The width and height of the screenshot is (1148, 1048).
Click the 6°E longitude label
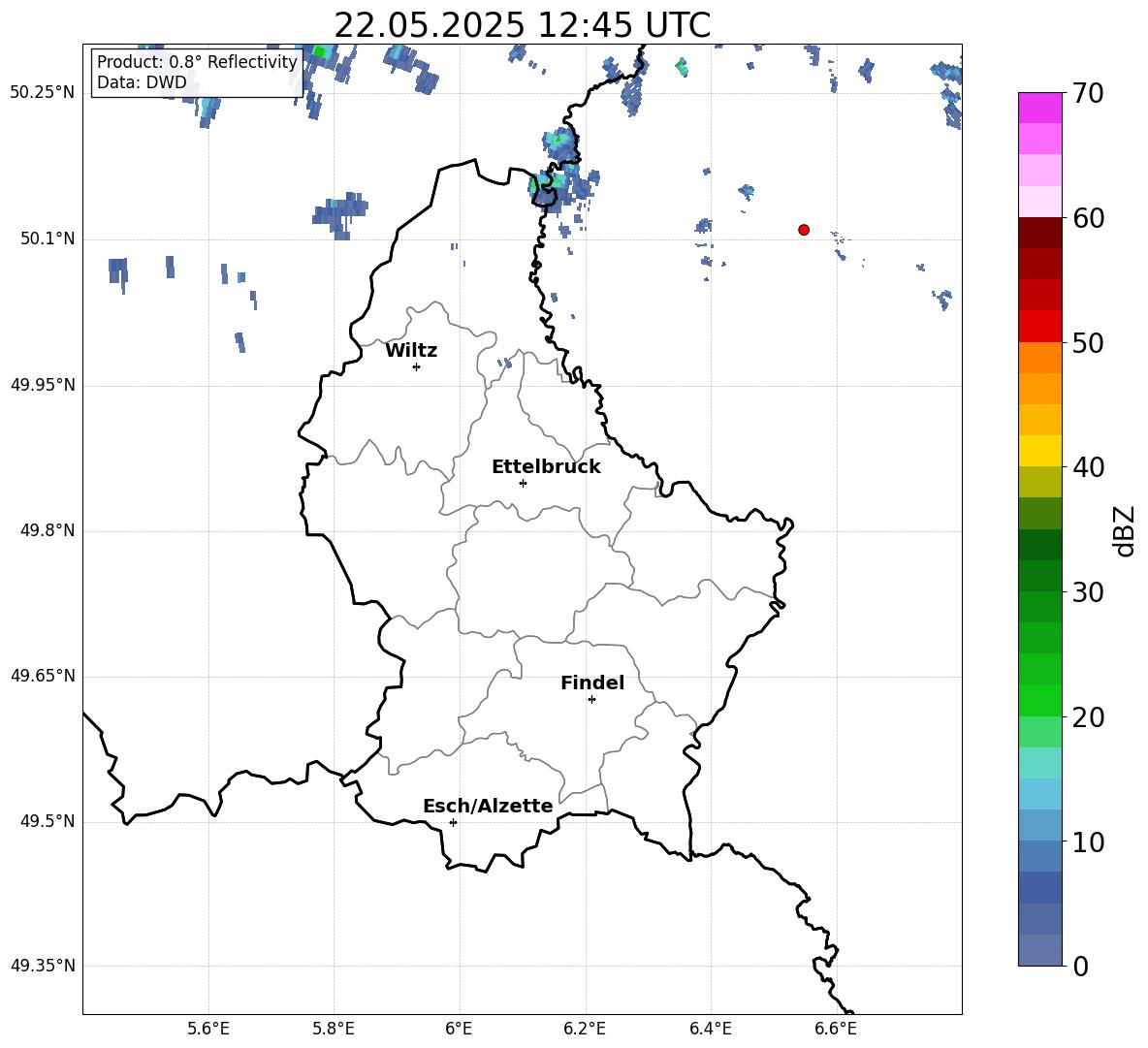coord(459,1029)
